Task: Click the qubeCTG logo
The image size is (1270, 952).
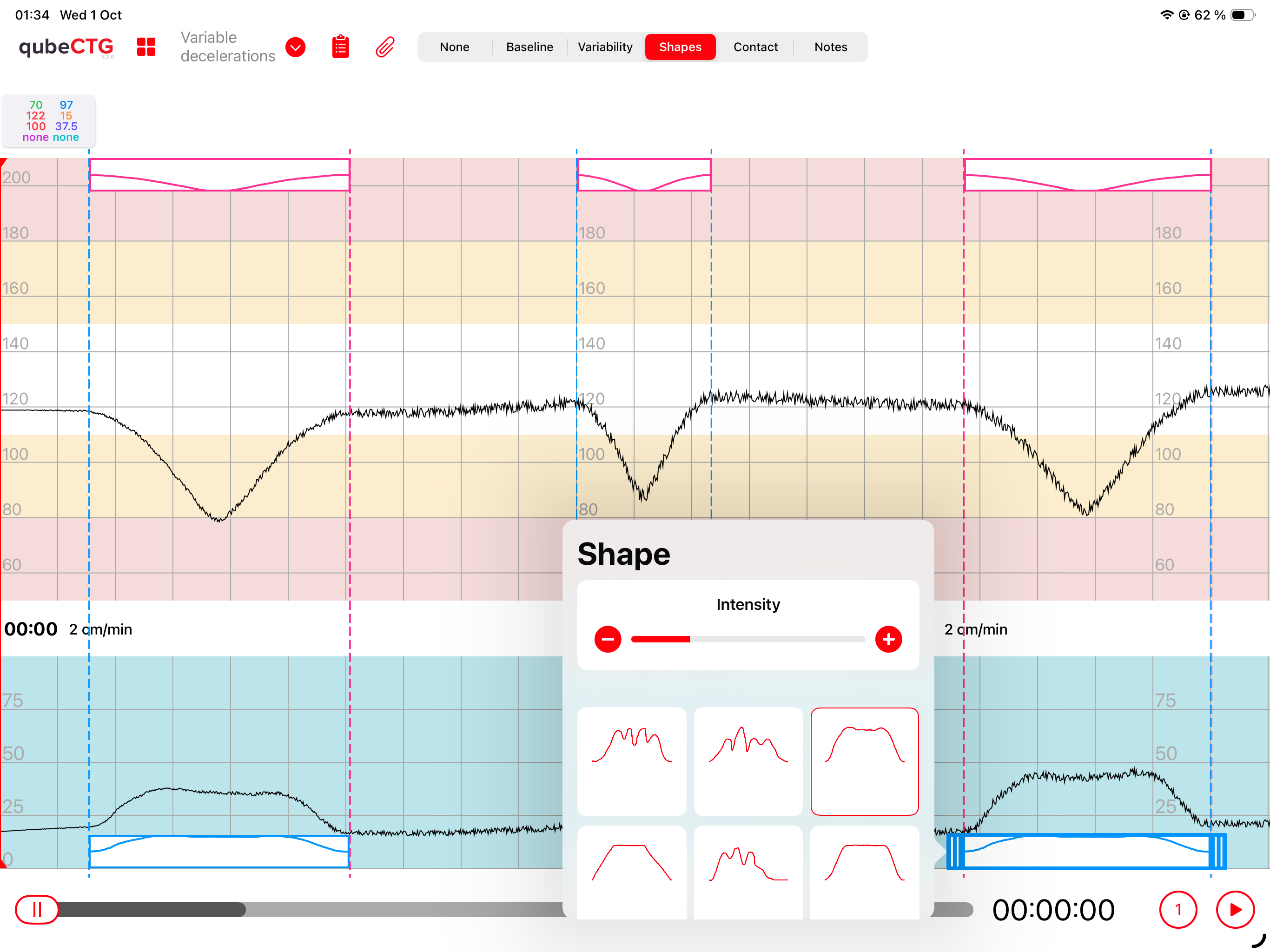Action: coord(66,47)
